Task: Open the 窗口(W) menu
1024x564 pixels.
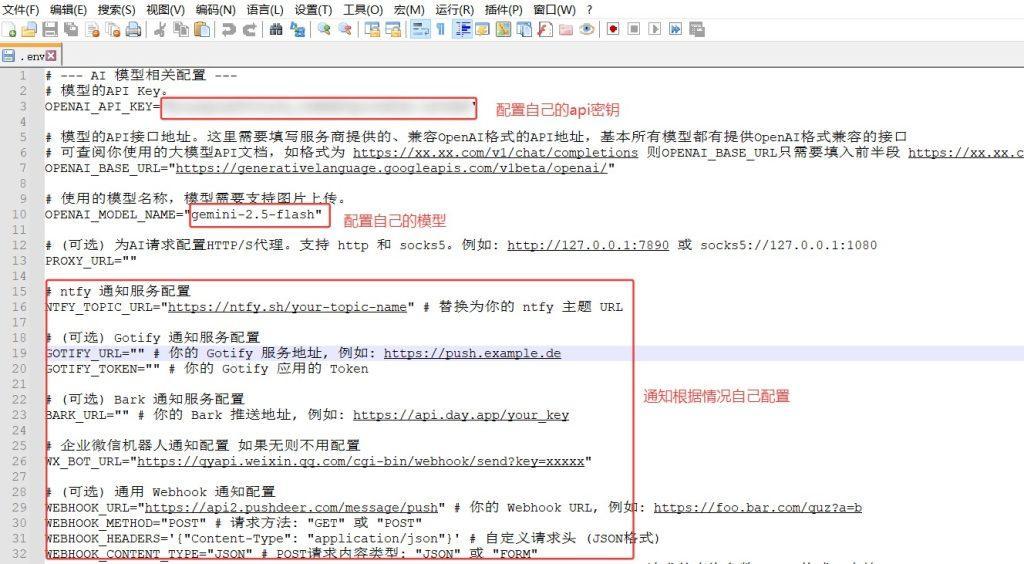Action: pos(554,10)
